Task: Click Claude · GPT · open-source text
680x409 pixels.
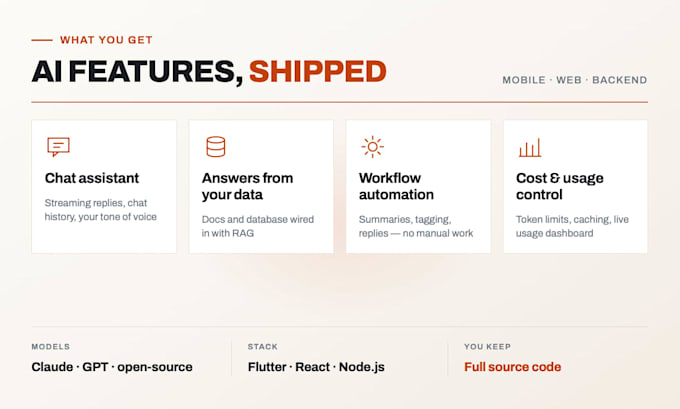Action: (x=112, y=367)
